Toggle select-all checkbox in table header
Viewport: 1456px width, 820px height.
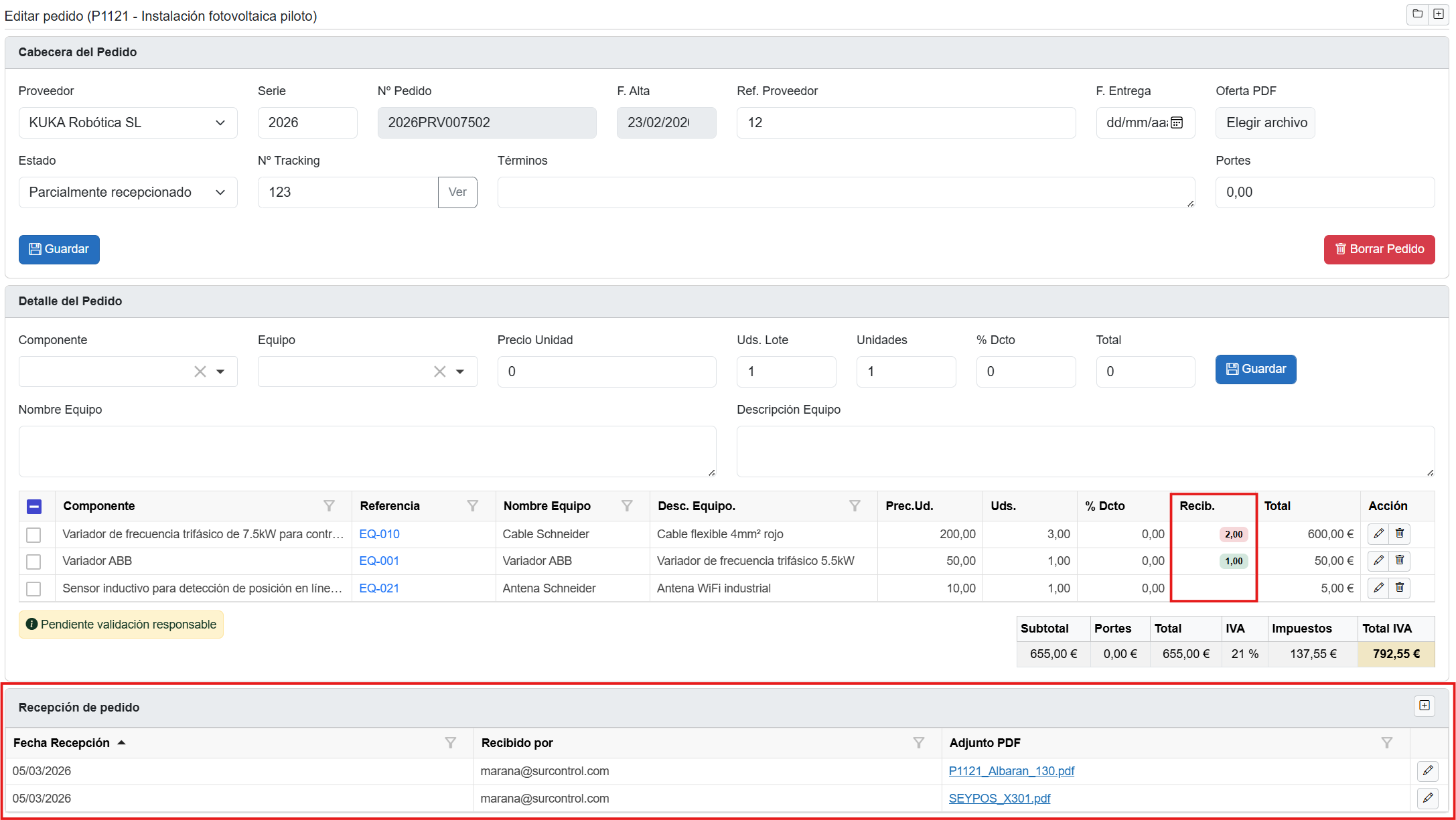coord(34,507)
